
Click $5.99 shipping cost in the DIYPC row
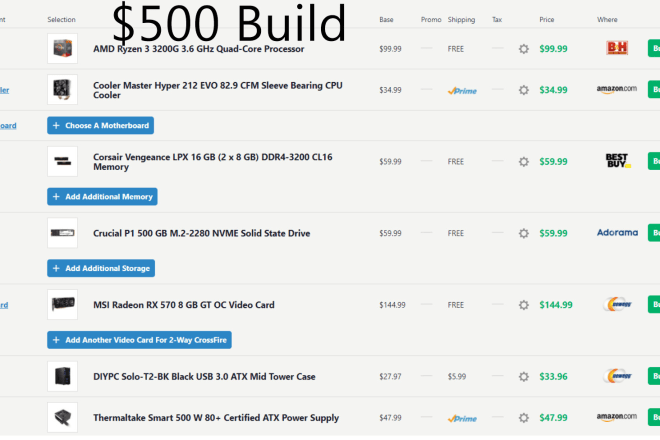pos(457,376)
